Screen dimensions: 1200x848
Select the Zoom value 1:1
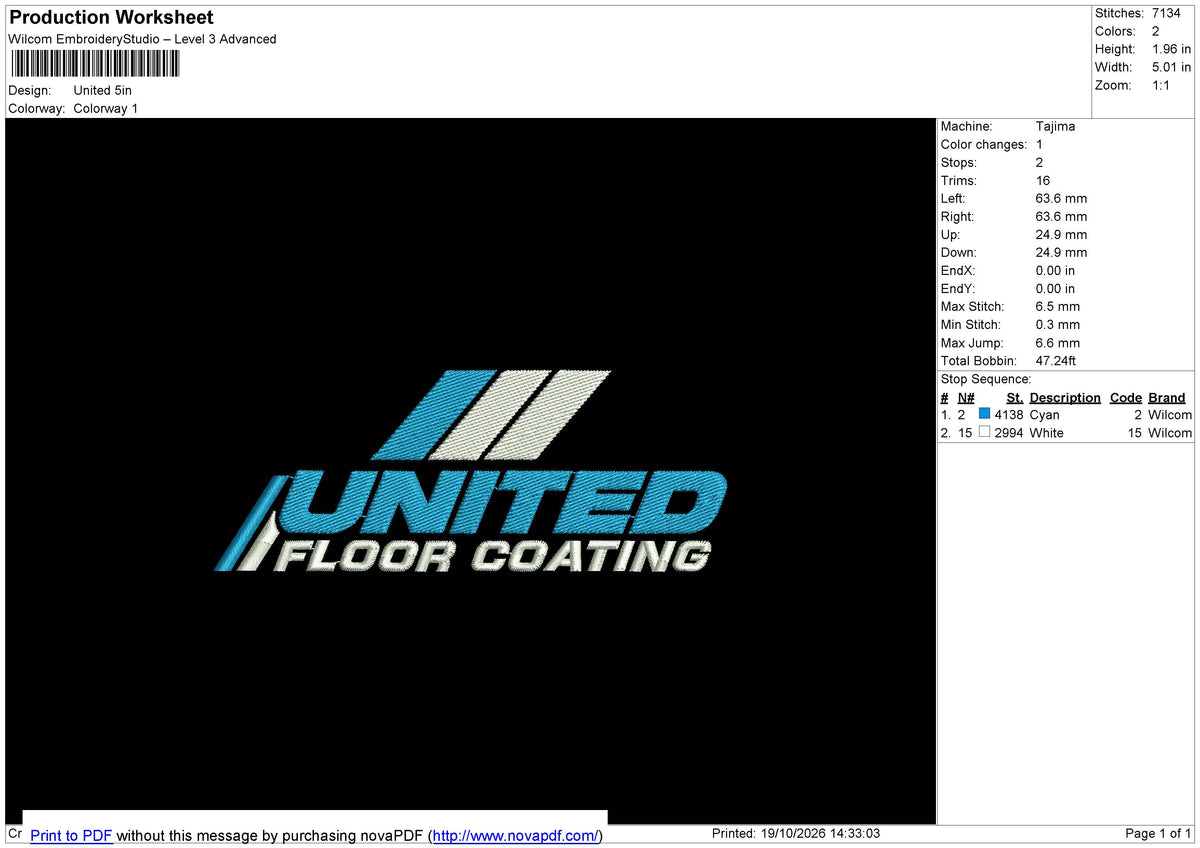coord(1161,85)
